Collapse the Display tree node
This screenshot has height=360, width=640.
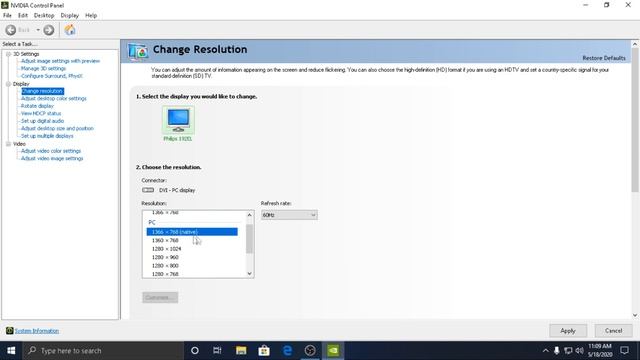[8, 84]
